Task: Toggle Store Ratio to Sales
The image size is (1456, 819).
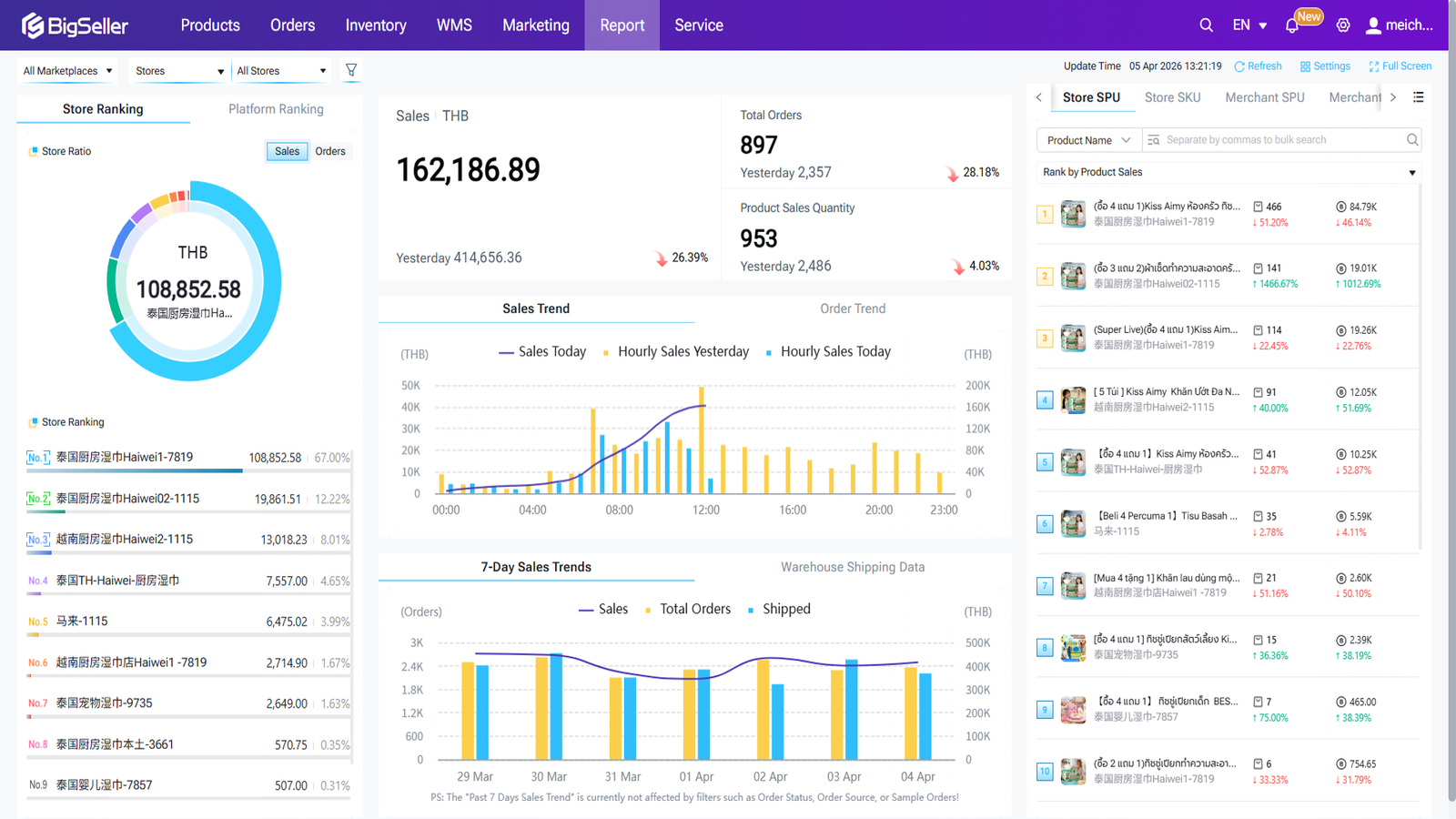Action: 287,151
